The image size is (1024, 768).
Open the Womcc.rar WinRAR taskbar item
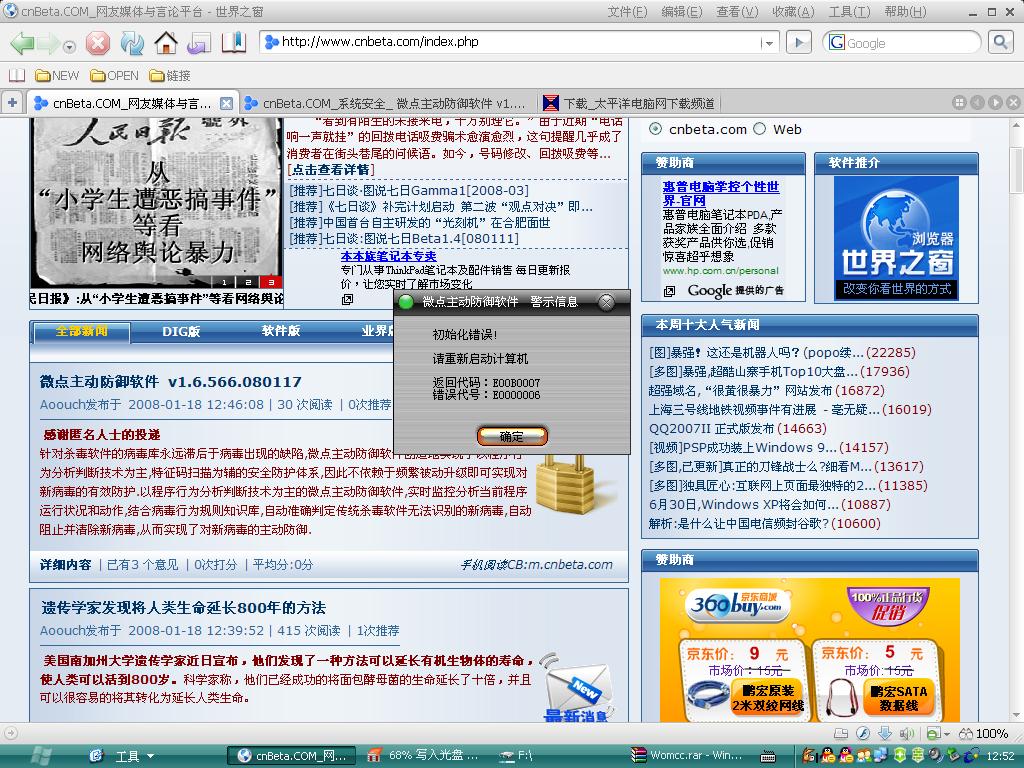tap(688, 756)
